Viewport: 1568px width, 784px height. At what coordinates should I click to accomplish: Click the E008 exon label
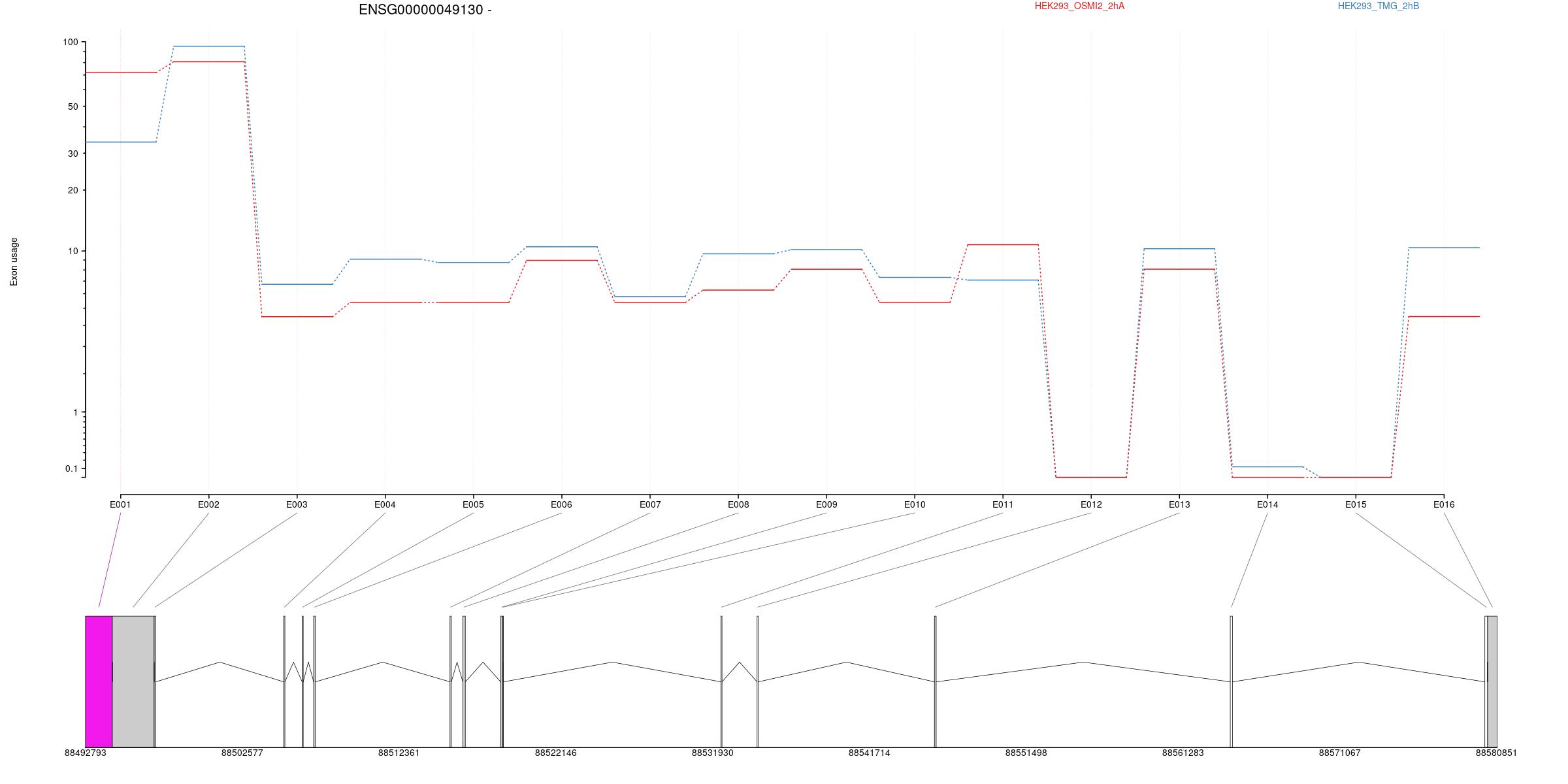tap(738, 504)
